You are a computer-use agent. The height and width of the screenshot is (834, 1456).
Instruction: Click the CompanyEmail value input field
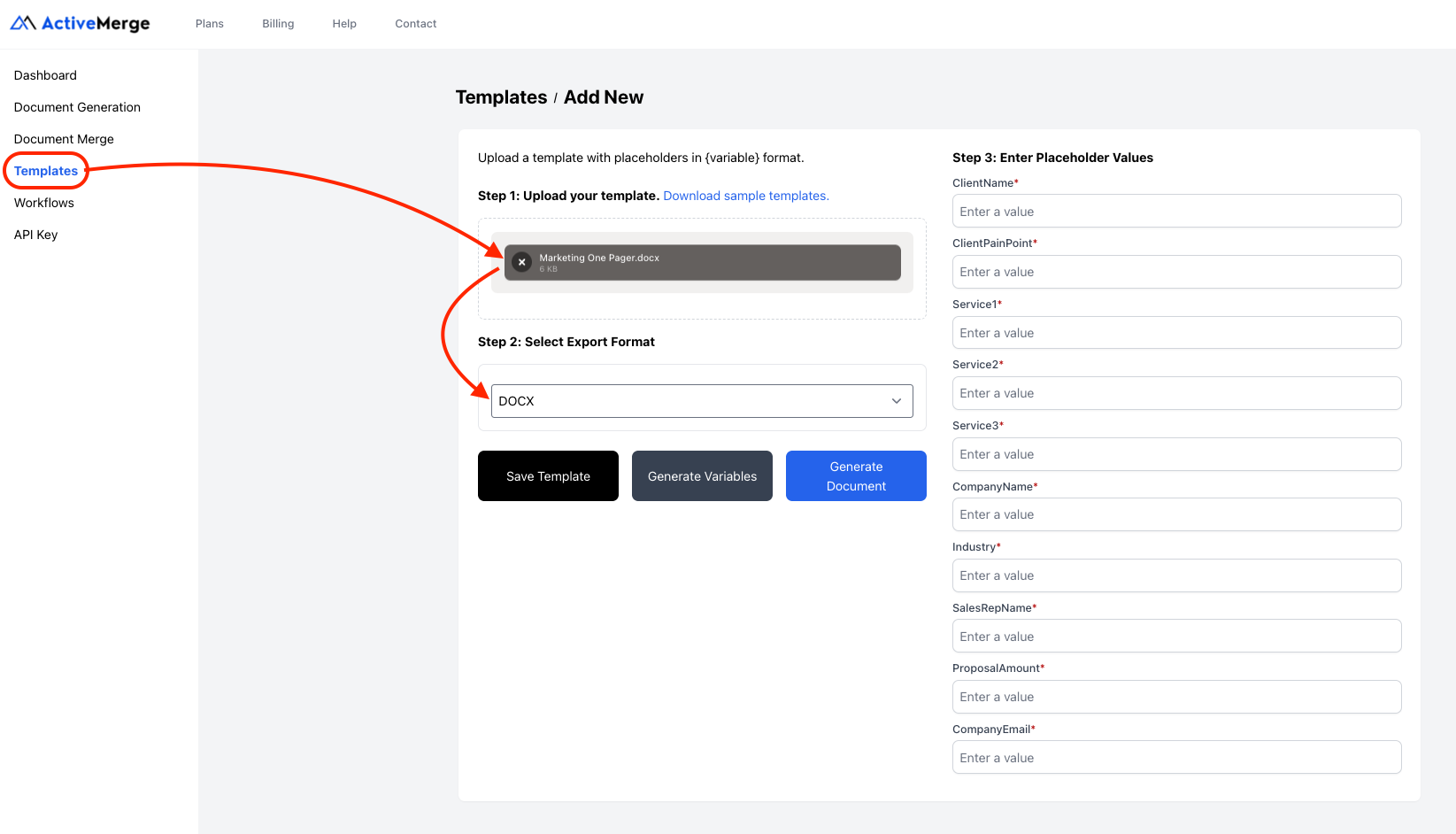click(1175, 757)
